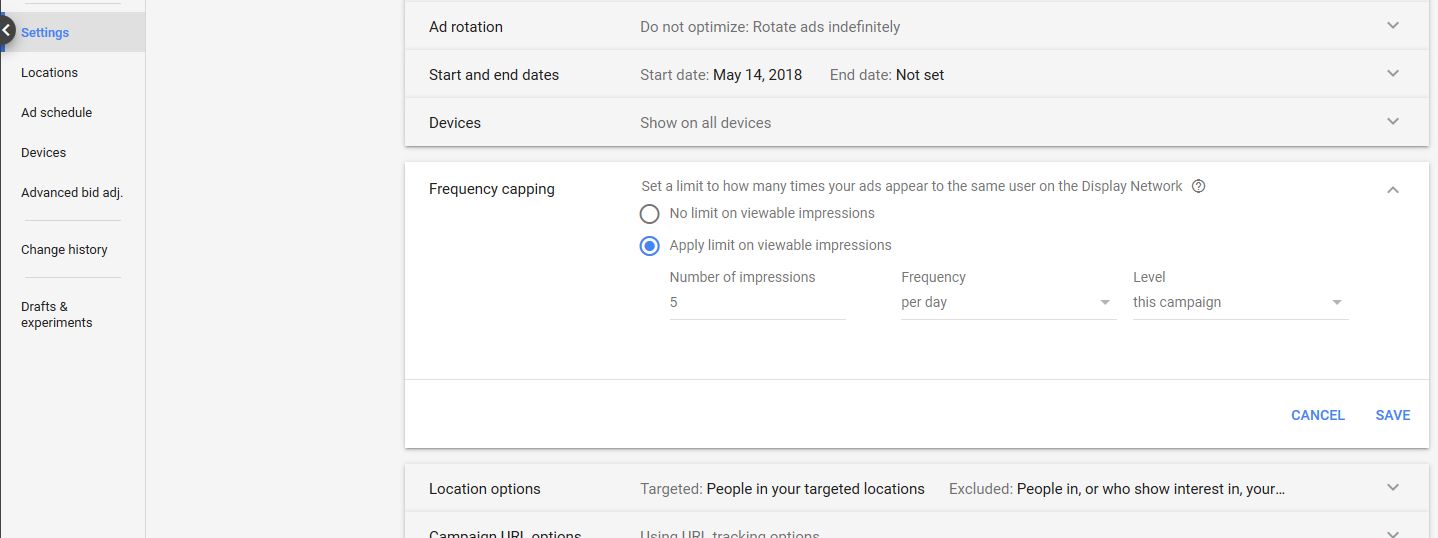Viewport: 1438px width, 538px height.
Task: Expand the Location options section
Action: click(1393, 488)
